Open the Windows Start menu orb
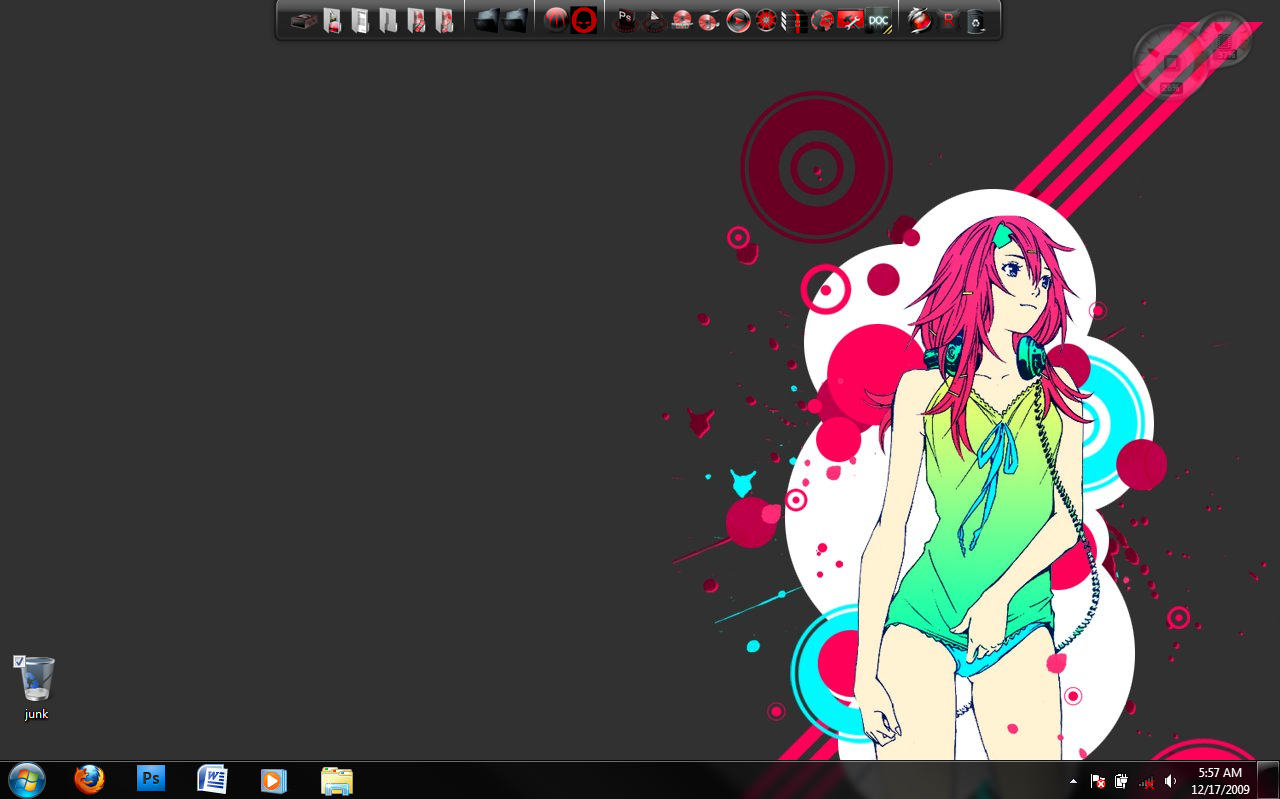Viewport: 1280px width, 799px height. tap(27, 779)
